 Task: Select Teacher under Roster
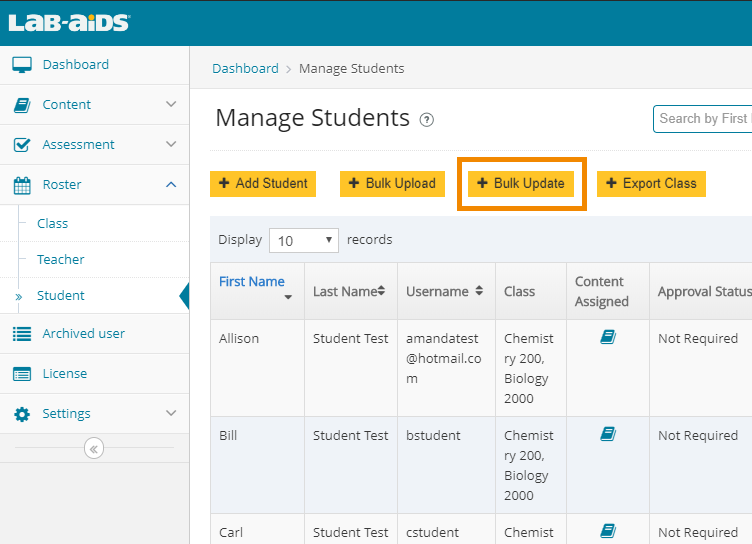point(61,260)
